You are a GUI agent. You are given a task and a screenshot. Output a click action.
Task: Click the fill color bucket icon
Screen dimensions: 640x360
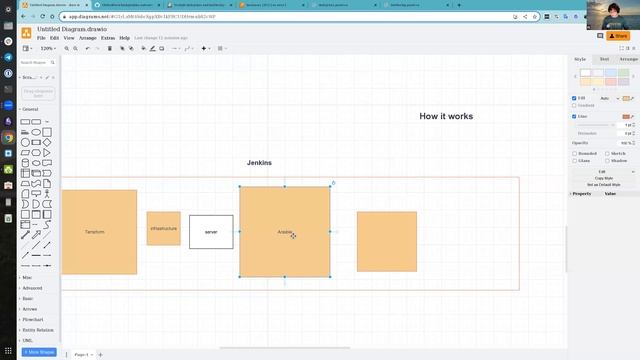click(x=143, y=49)
